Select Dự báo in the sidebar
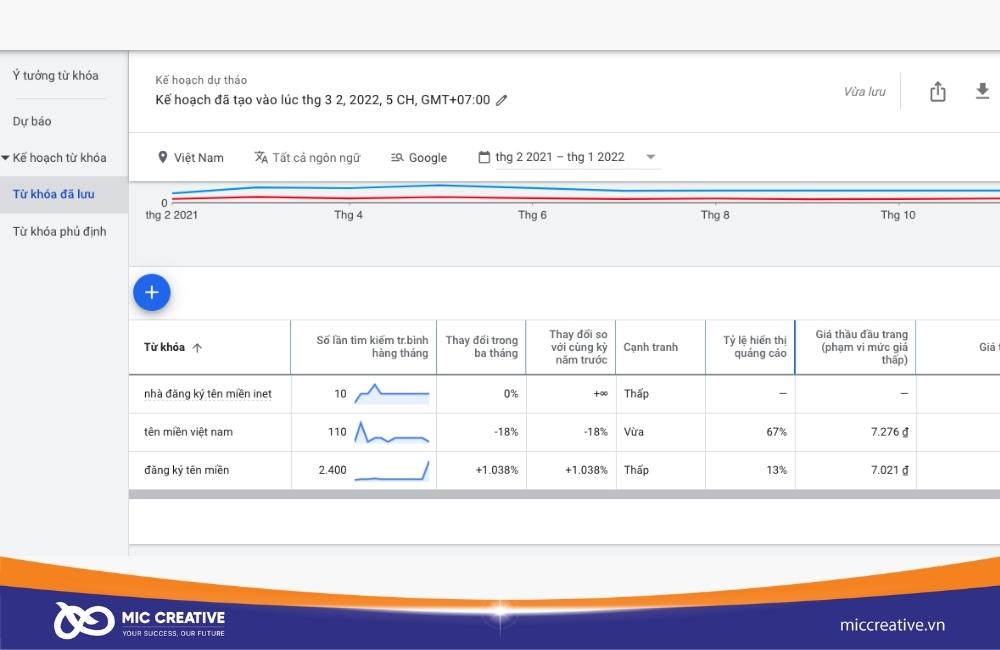 point(32,121)
